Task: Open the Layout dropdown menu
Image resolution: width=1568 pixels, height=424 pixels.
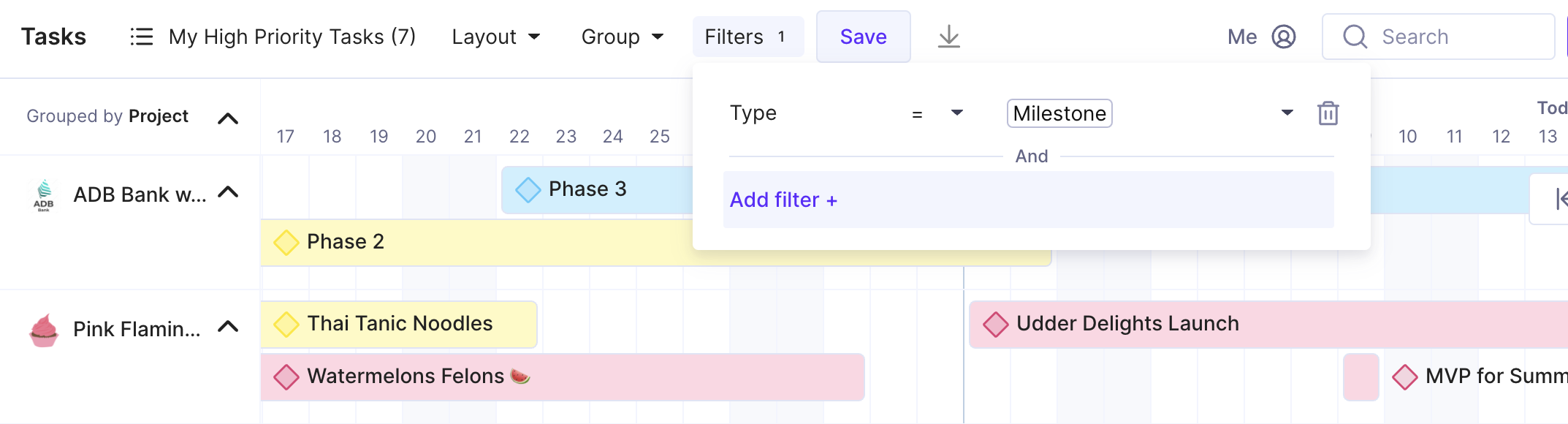Action: [x=496, y=37]
